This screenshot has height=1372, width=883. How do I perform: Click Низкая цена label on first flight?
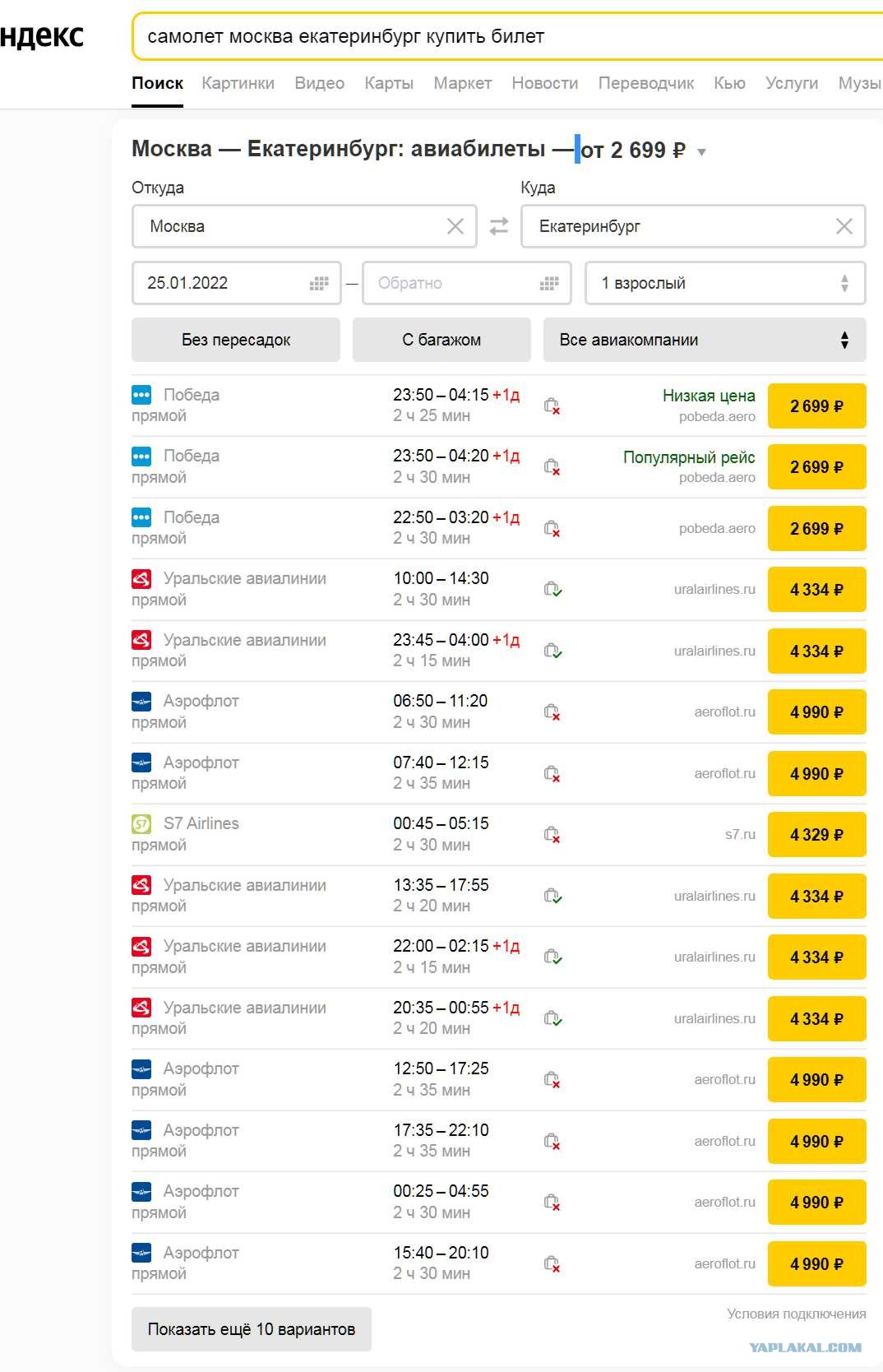coord(709,396)
